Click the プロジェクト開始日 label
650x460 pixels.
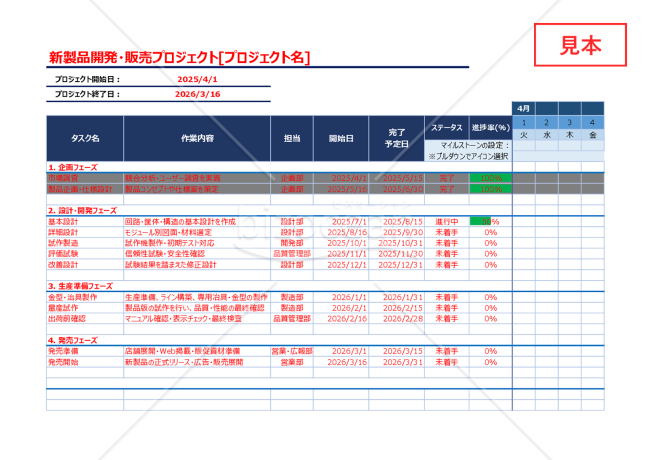pos(87,79)
